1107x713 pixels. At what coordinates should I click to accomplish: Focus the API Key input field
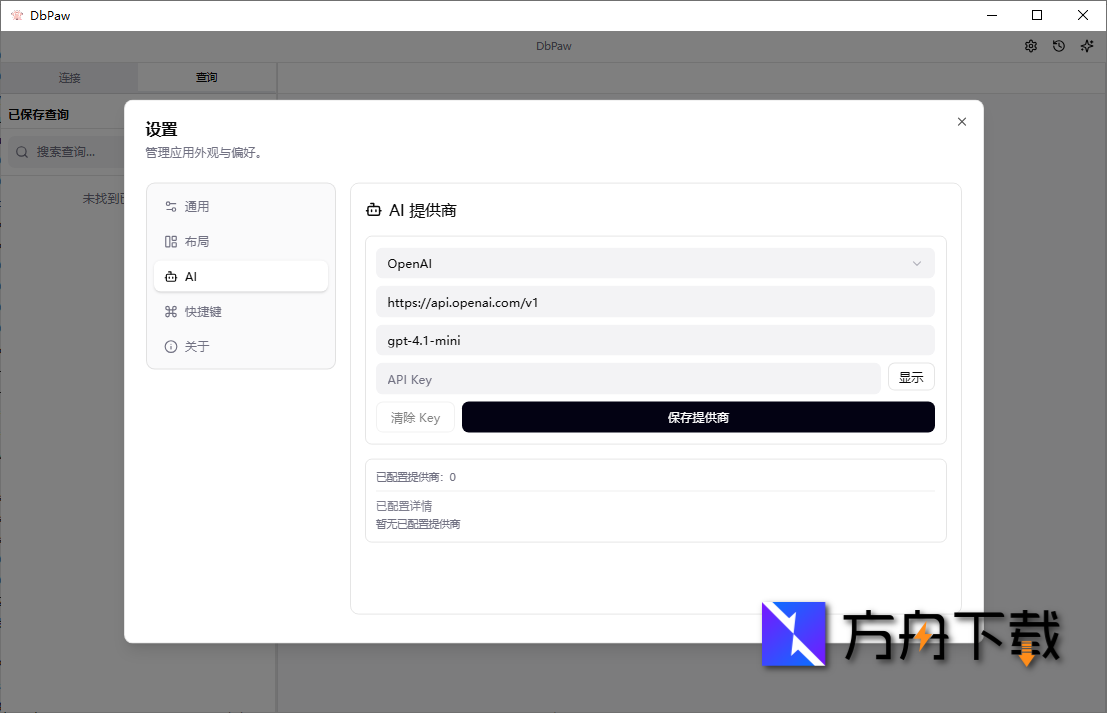(x=628, y=379)
